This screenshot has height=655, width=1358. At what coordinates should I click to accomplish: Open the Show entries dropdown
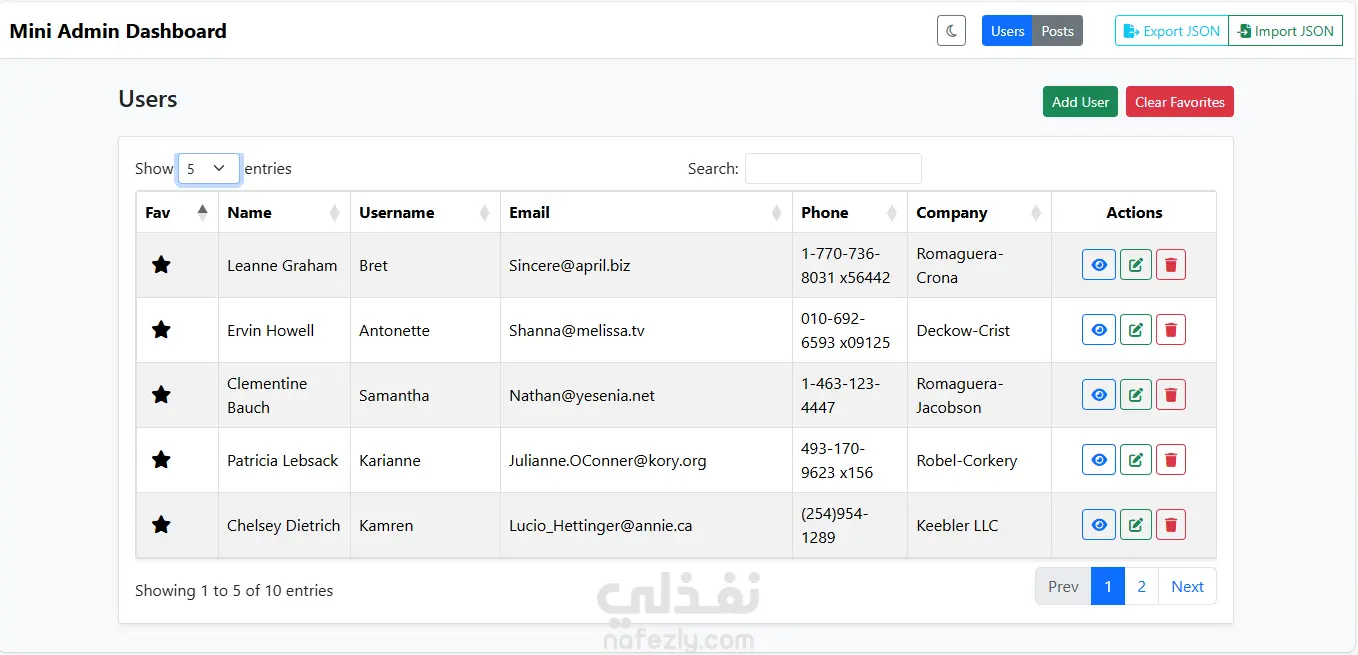coord(208,169)
